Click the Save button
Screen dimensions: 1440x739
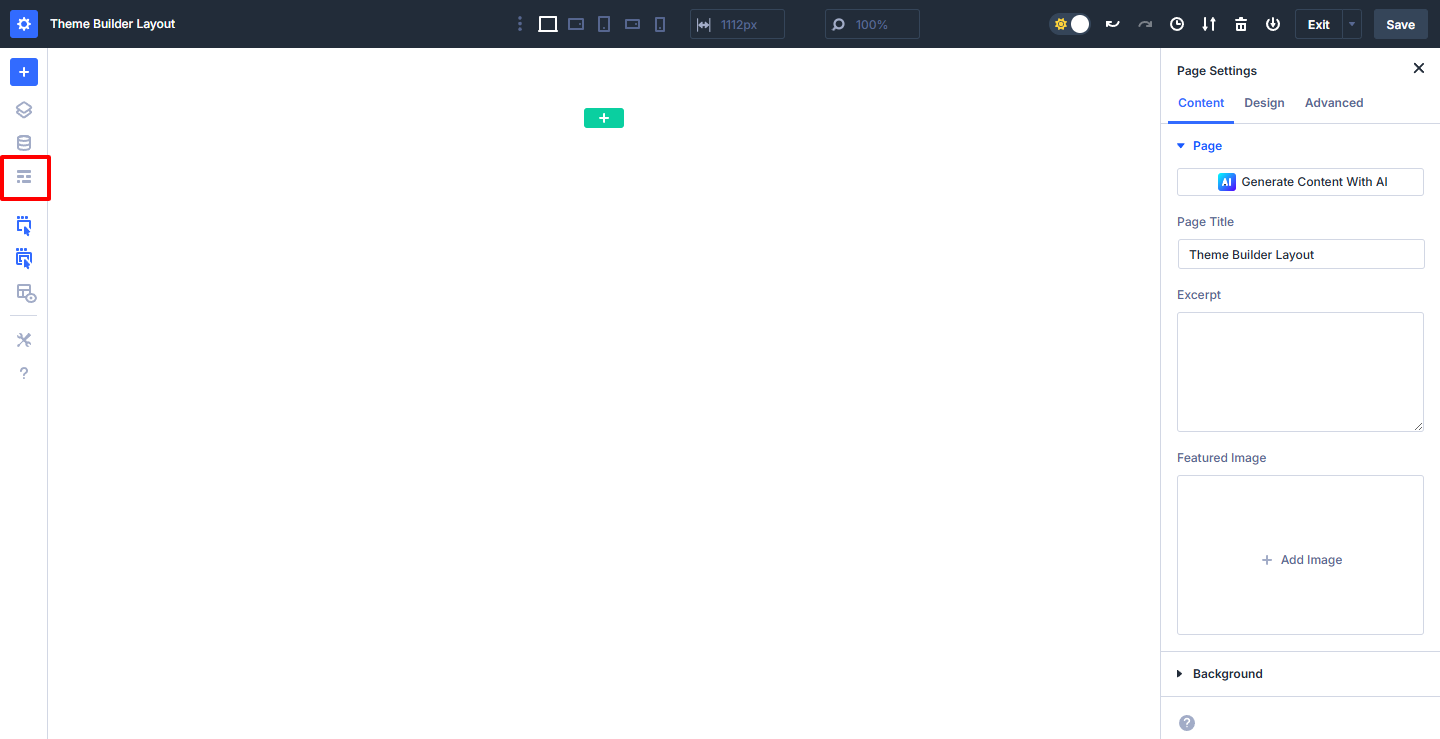click(x=1401, y=24)
